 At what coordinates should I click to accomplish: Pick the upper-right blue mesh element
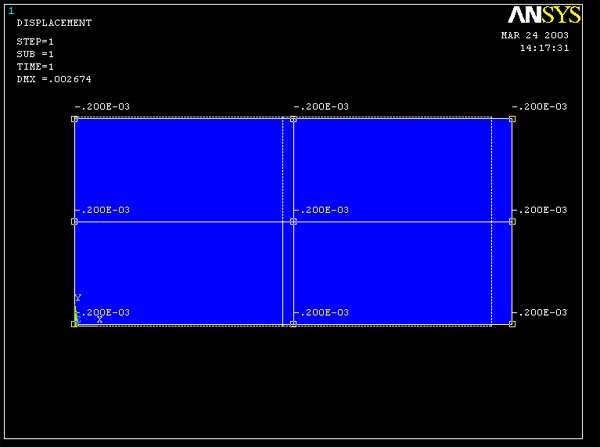(x=403, y=170)
